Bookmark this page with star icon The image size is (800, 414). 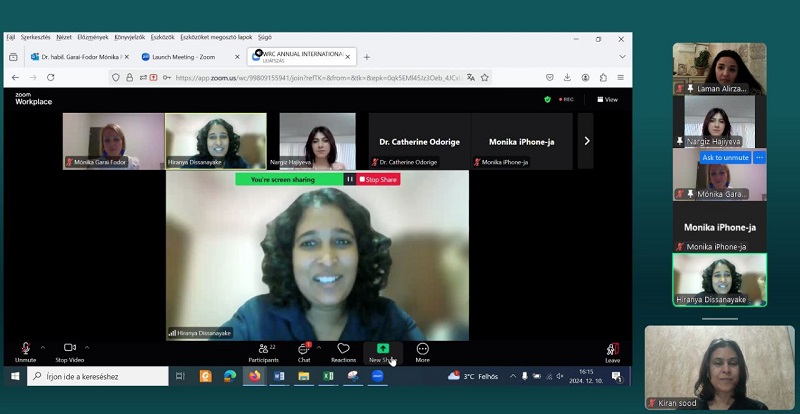pyautogui.click(x=485, y=78)
